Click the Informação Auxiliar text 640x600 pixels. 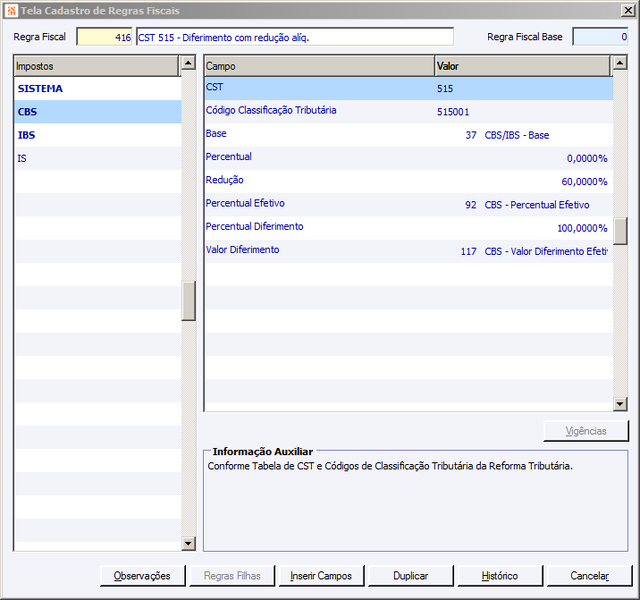click(390, 466)
